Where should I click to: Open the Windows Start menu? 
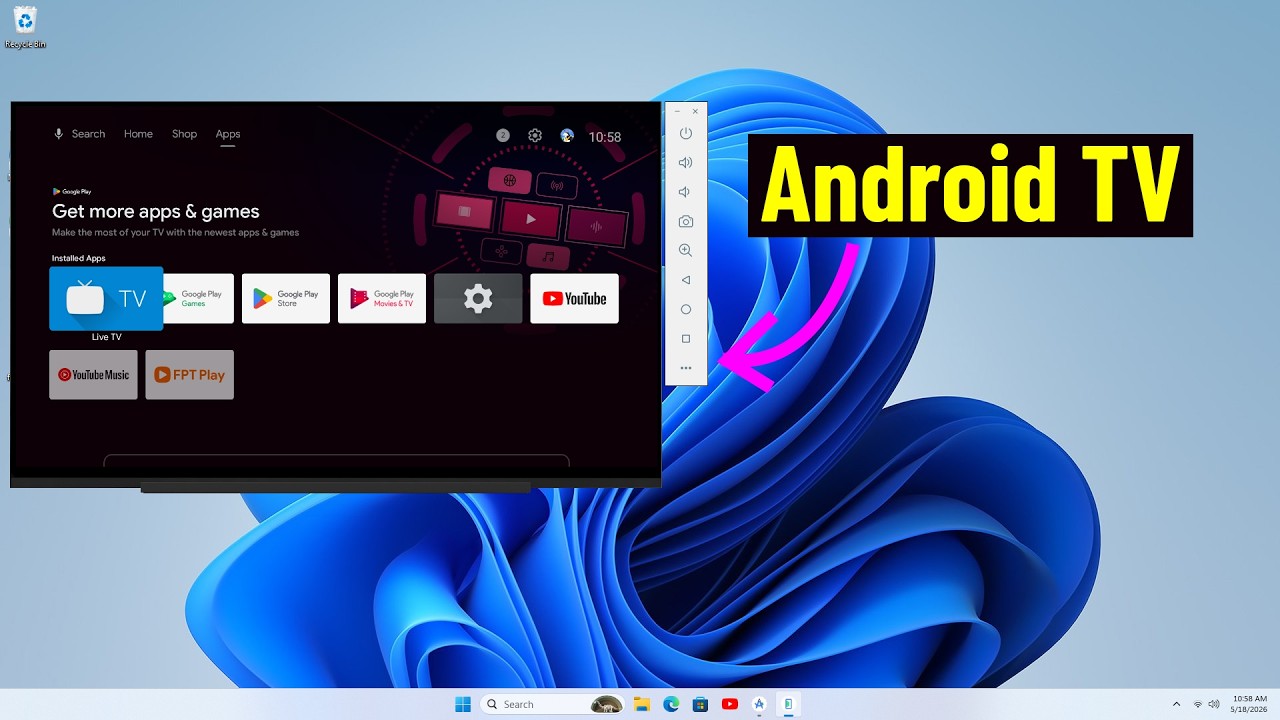463,704
